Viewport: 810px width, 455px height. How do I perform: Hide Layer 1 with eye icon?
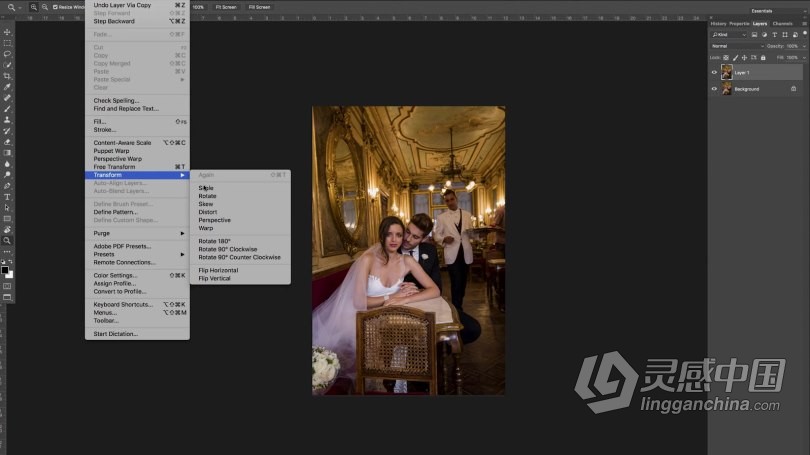click(x=714, y=72)
